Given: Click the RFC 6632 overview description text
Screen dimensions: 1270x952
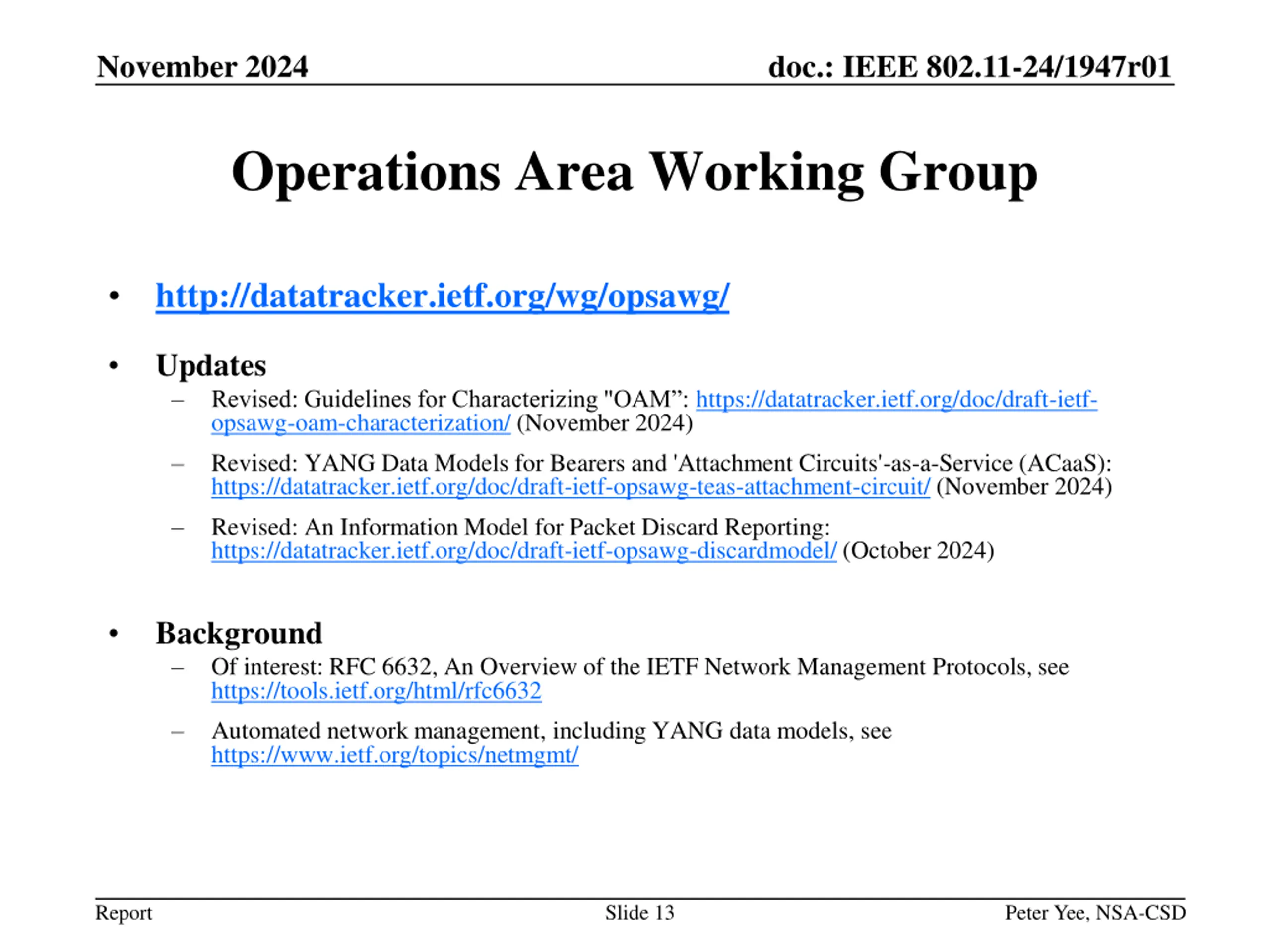Looking at the screenshot, I should pyautogui.click(x=639, y=667).
